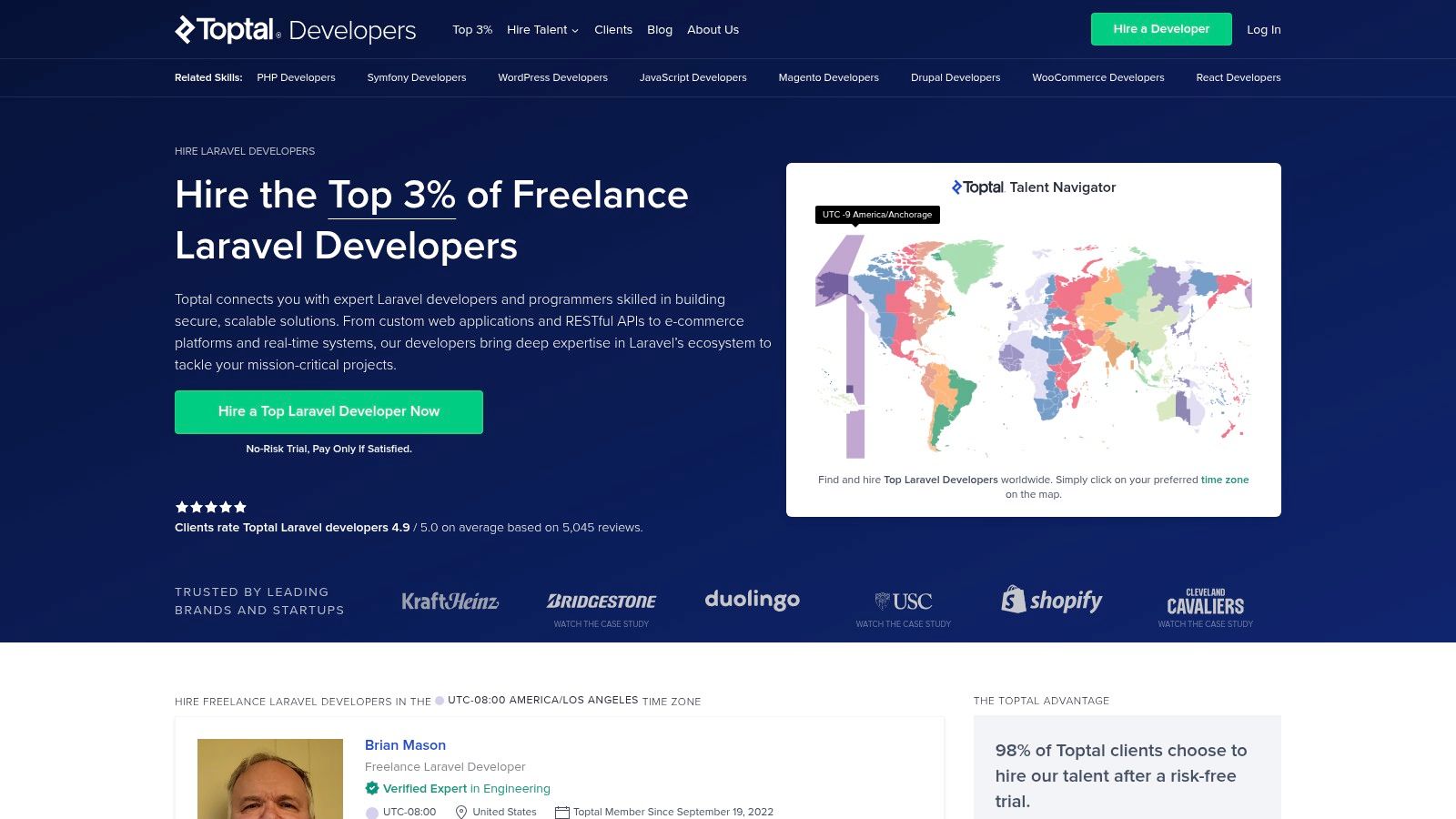Click the time zone link in map caption
The image size is (1456, 819).
(1225, 480)
